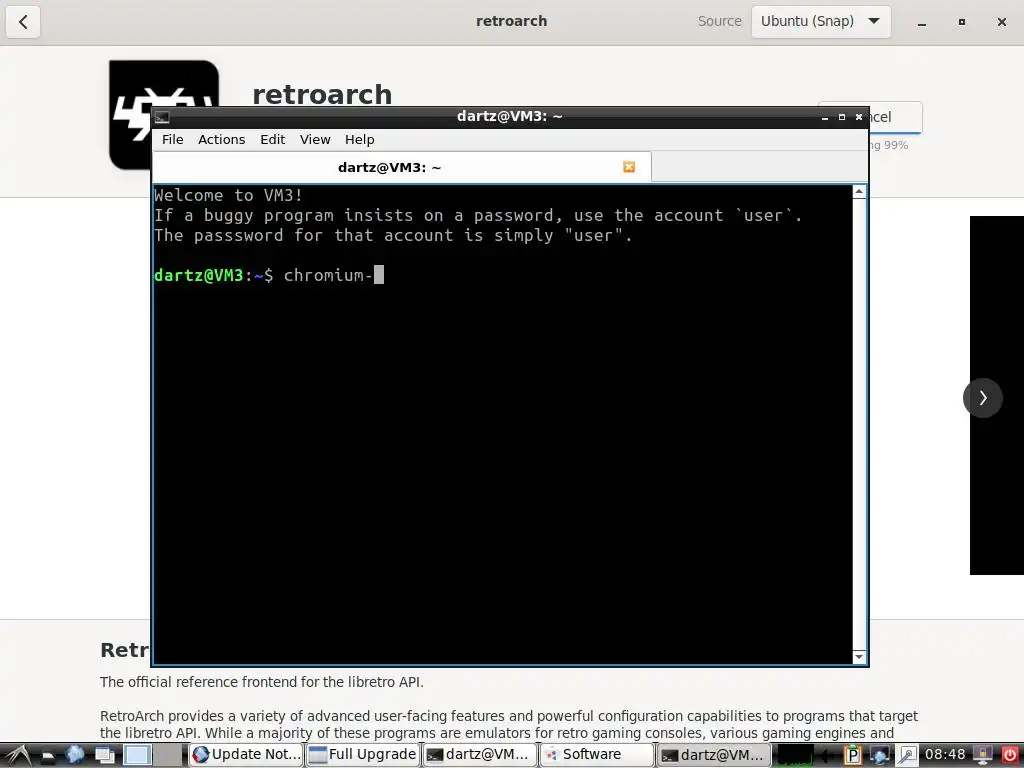Click the terminal window title bar icon
Screen dimensions: 1024x768
163,117
